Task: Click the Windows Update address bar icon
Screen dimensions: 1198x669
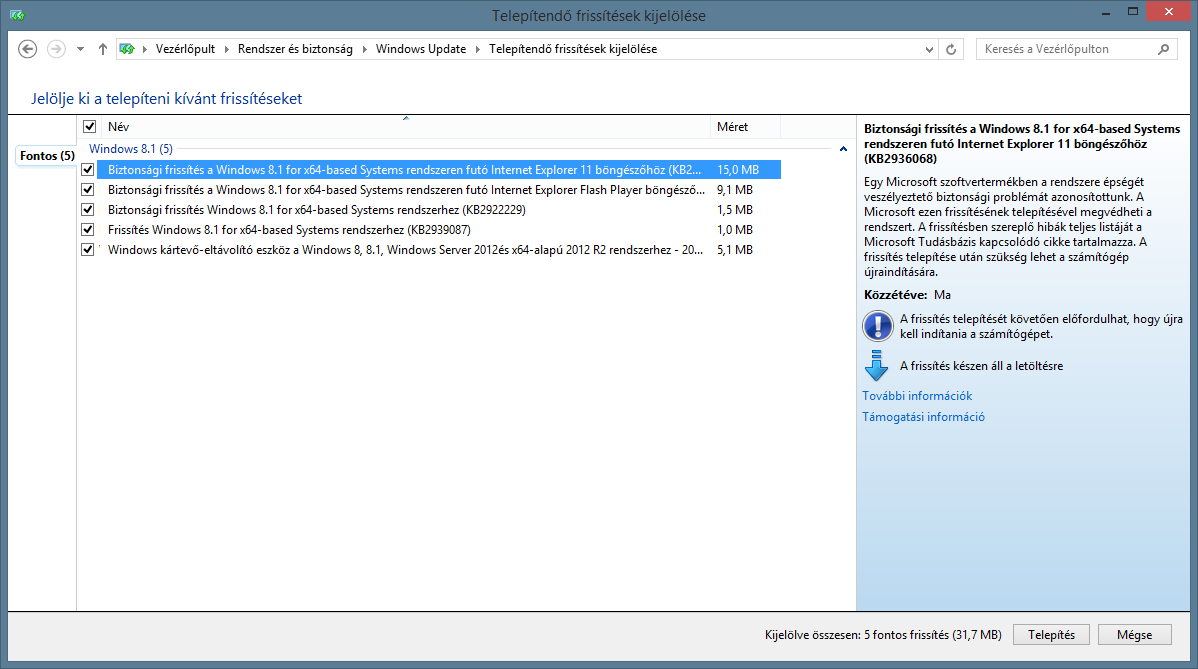Action: point(127,49)
